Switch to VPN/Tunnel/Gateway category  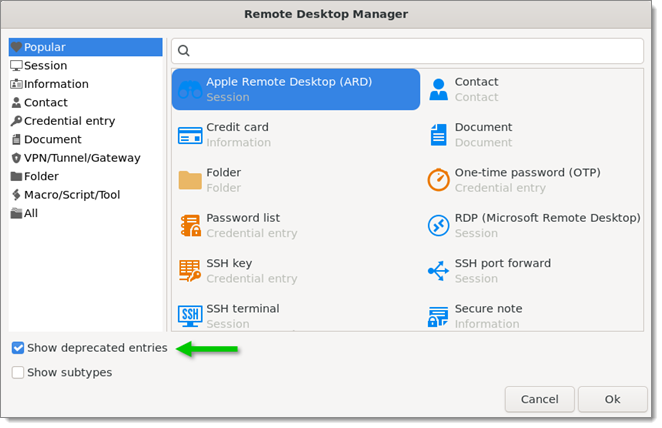pos(81,158)
